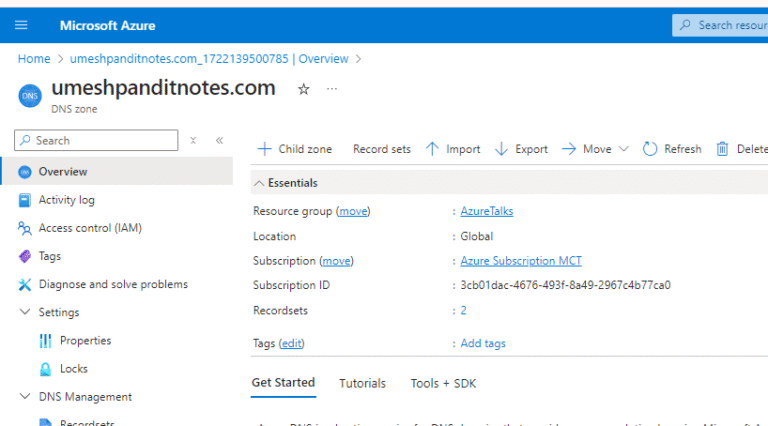Open the Move dropdown chevron
Viewport: 768px width, 426px height.
click(624, 149)
